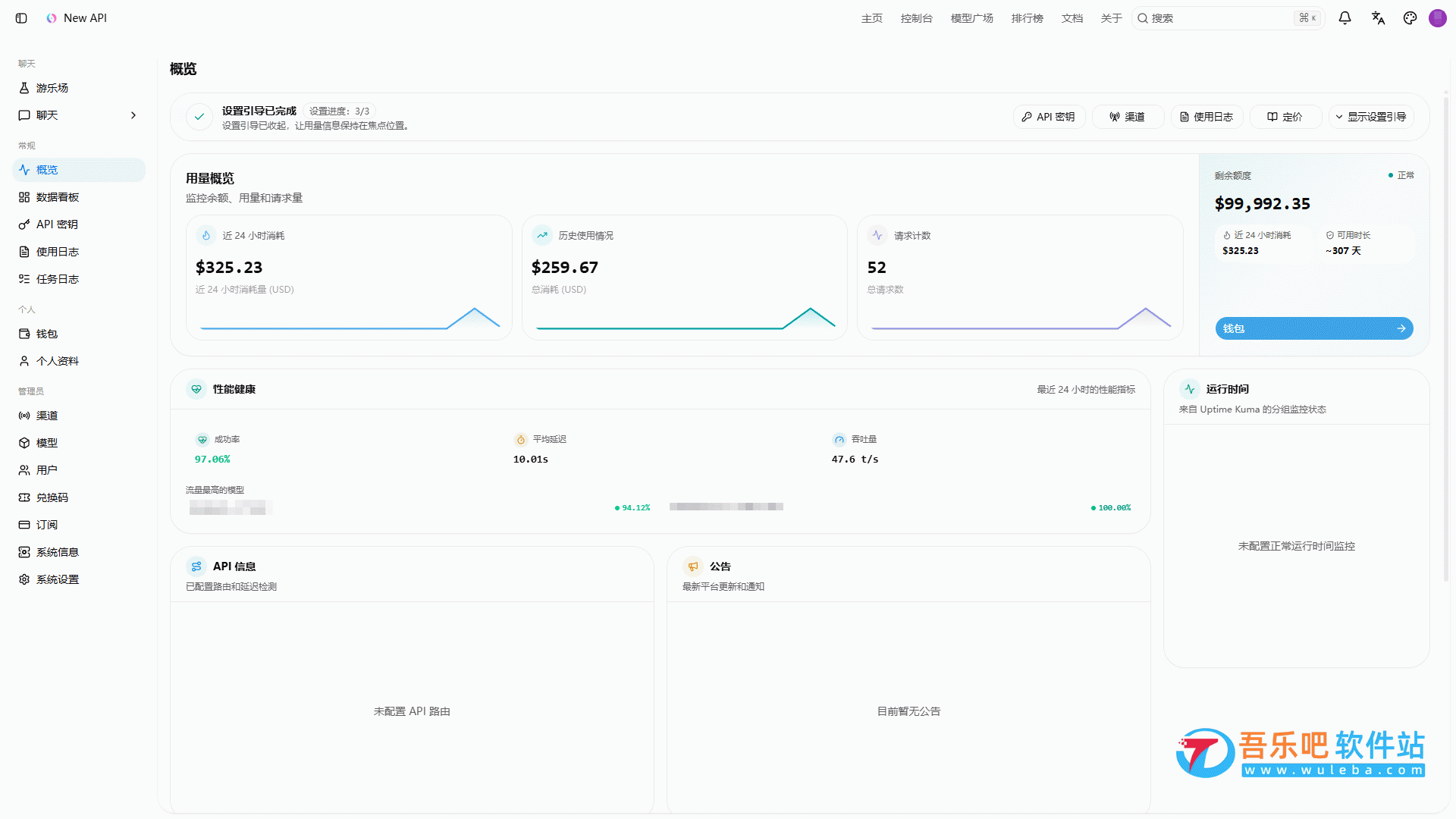Click the 任务日志 list icon in sidebar

point(24,279)
